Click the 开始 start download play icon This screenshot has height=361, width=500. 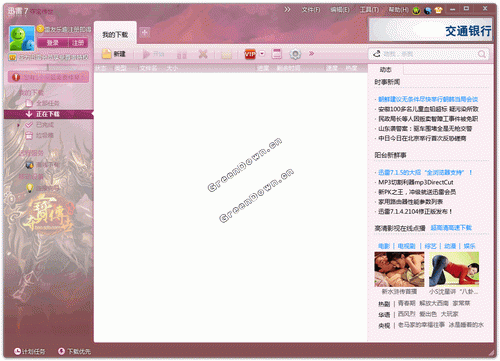coord(146,54)
